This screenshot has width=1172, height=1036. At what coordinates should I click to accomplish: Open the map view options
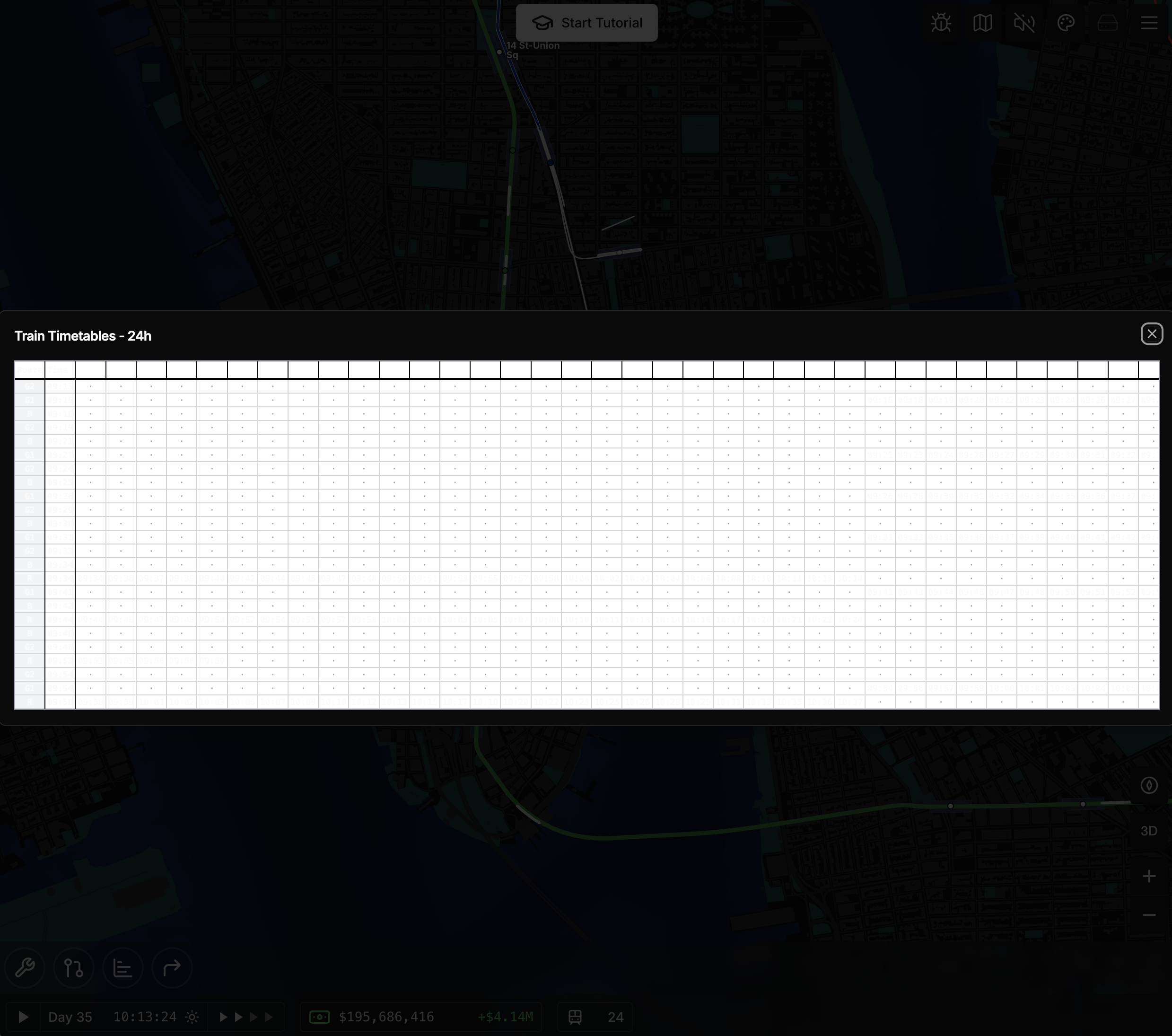(982, 23)
